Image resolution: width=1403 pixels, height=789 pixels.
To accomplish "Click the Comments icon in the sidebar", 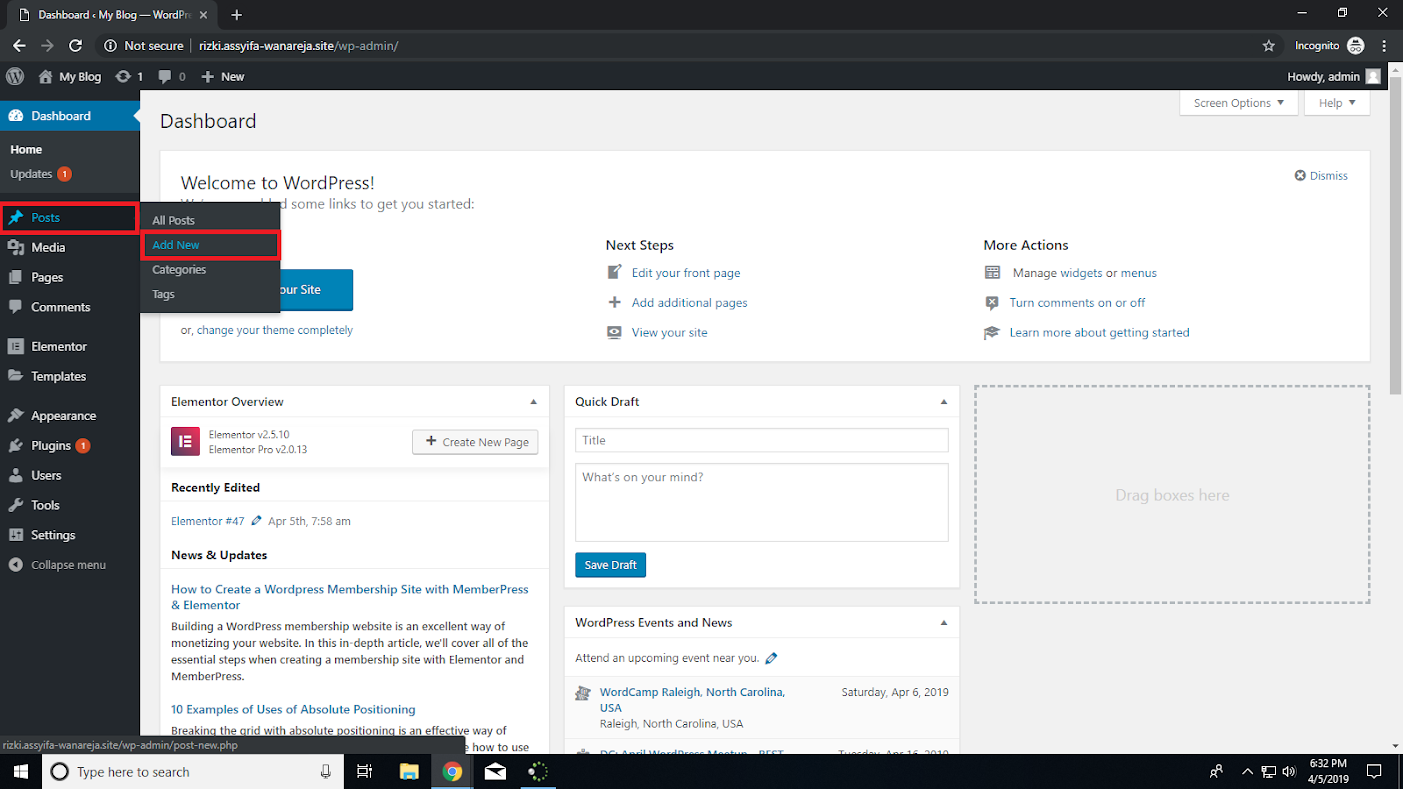I will tap(15, 307).
